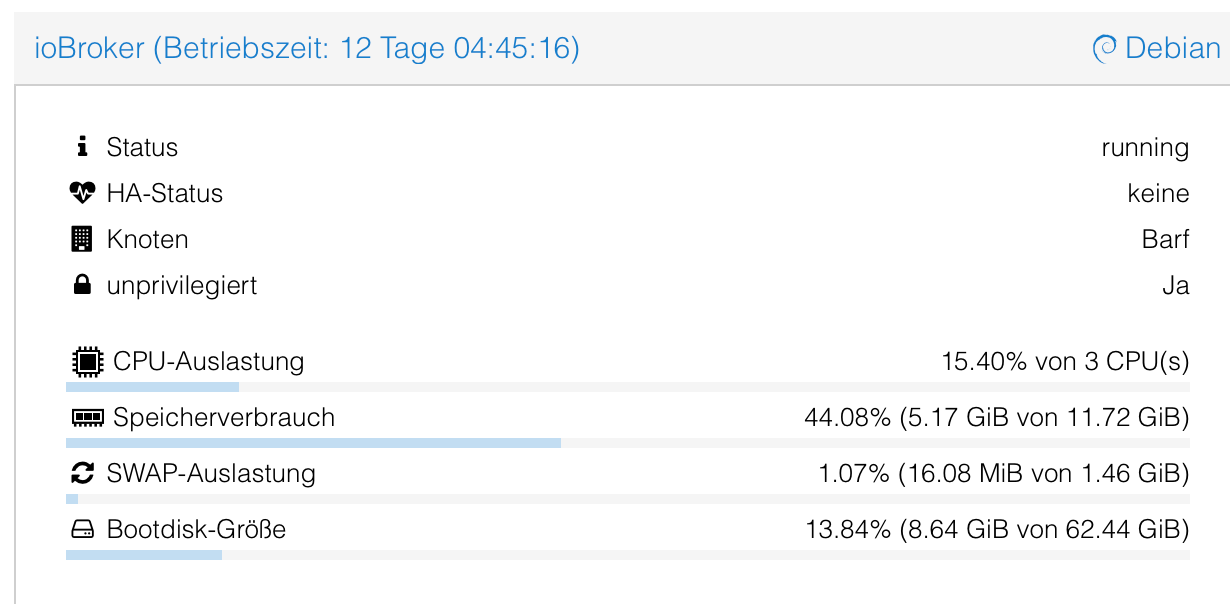Viewport: 1230px width, 604px height.
Task: Click the memory usage progress bar
Action: coord(627,443)
